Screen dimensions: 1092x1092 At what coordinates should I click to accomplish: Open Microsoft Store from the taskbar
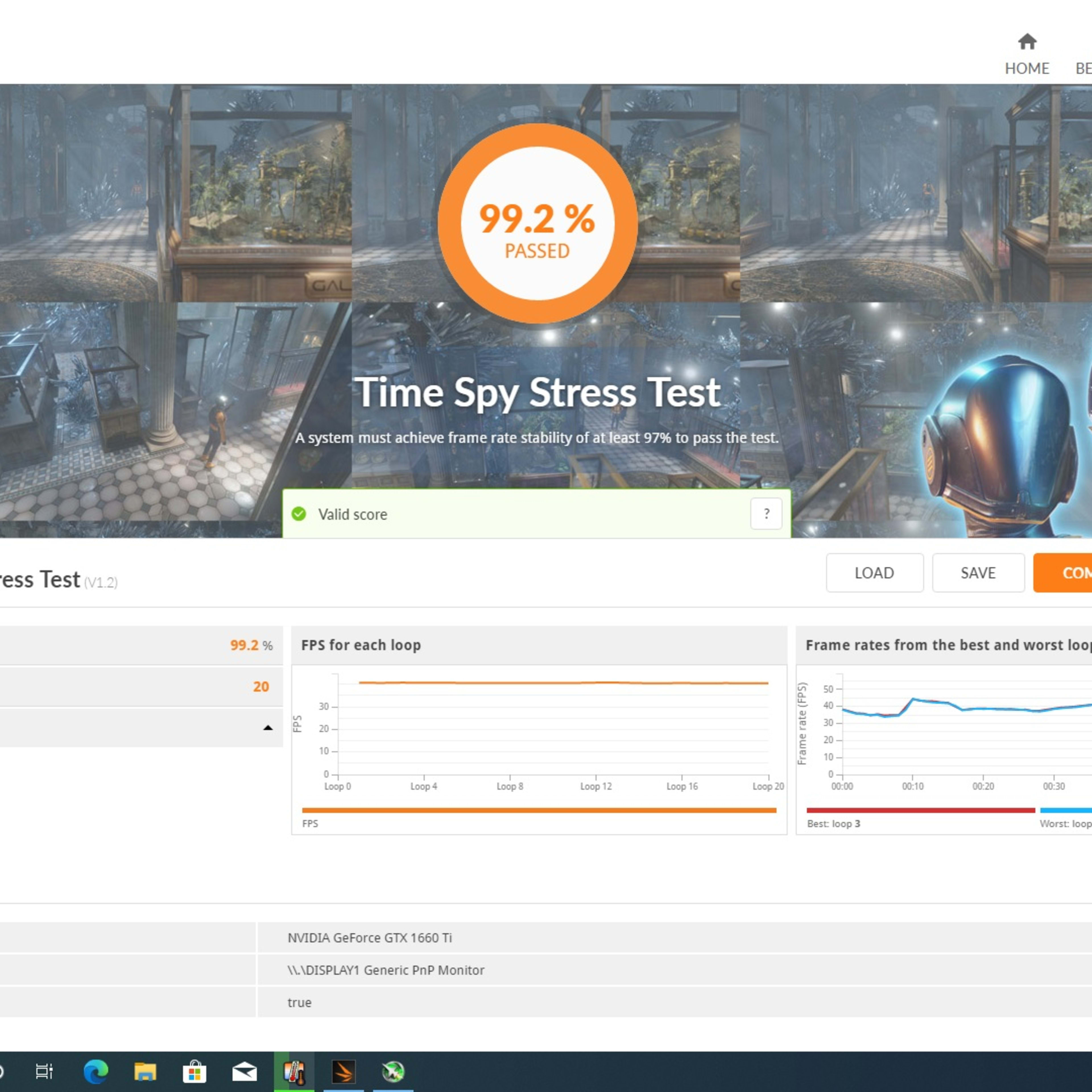[195, 1071]
